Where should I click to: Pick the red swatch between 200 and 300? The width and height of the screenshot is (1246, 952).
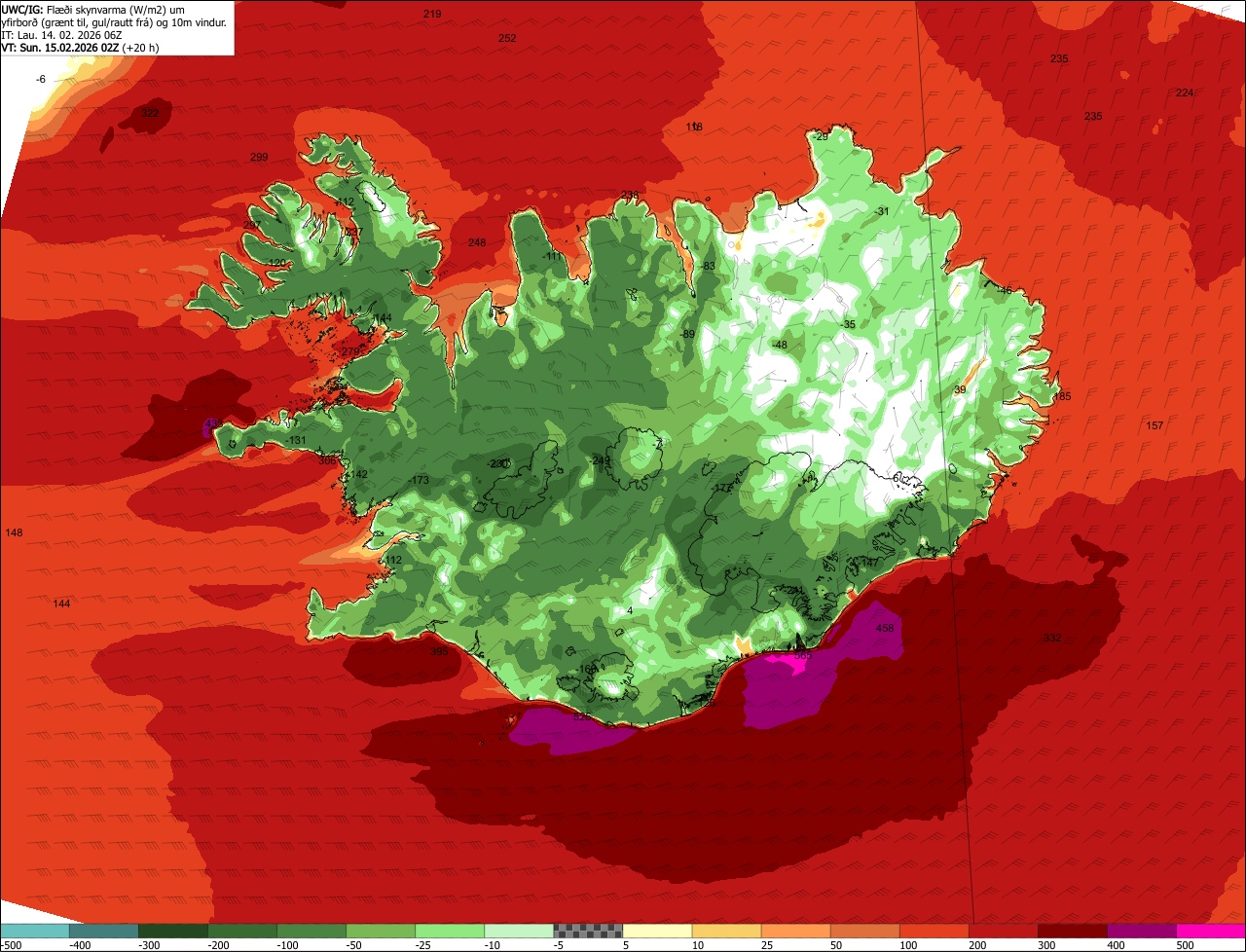1003,930
